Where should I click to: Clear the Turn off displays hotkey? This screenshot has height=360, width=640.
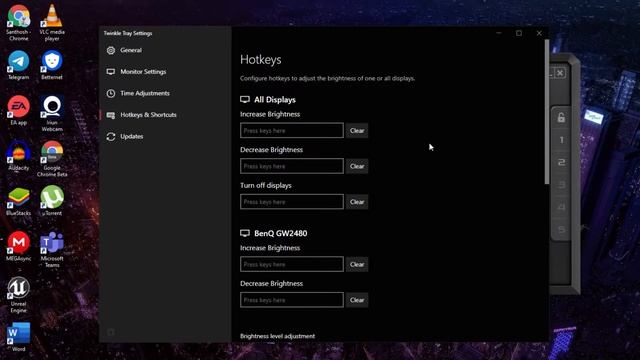click(x=357, y=202)
